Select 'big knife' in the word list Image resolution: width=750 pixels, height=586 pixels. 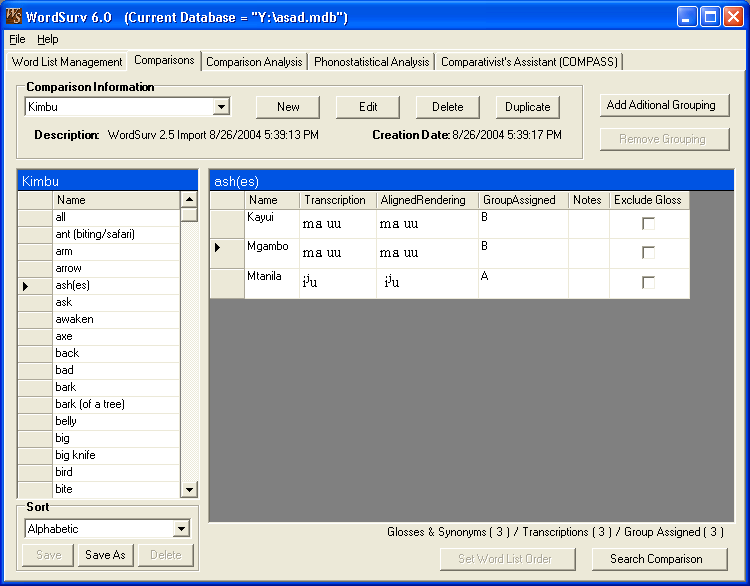pos(116,455)
